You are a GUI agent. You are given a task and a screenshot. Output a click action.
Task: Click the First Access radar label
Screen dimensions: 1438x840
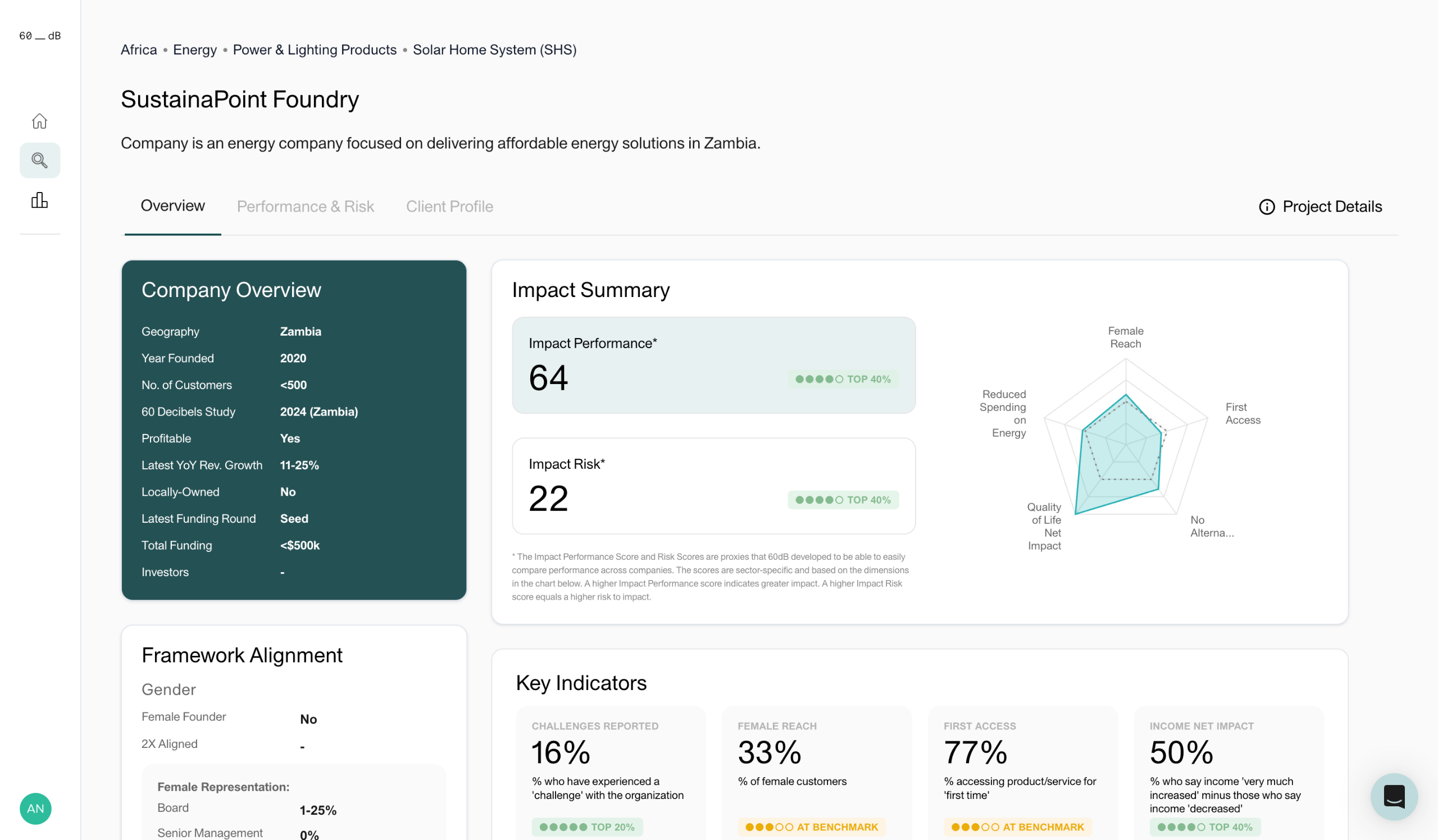[1243, 413]
